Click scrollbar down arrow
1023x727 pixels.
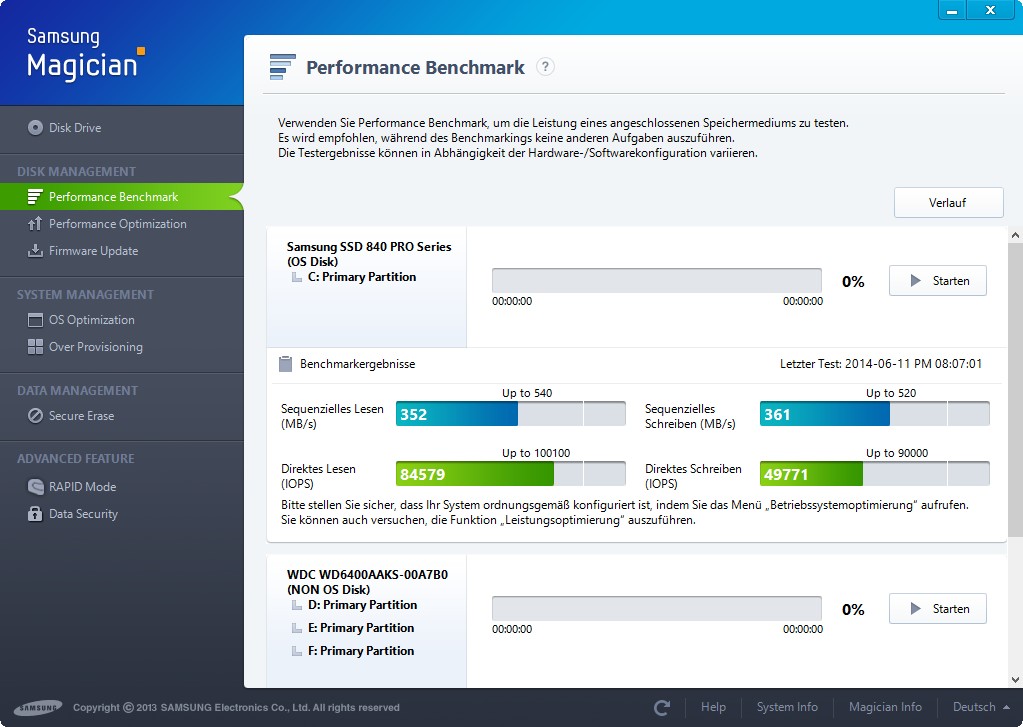click(x=1015, y=679)
